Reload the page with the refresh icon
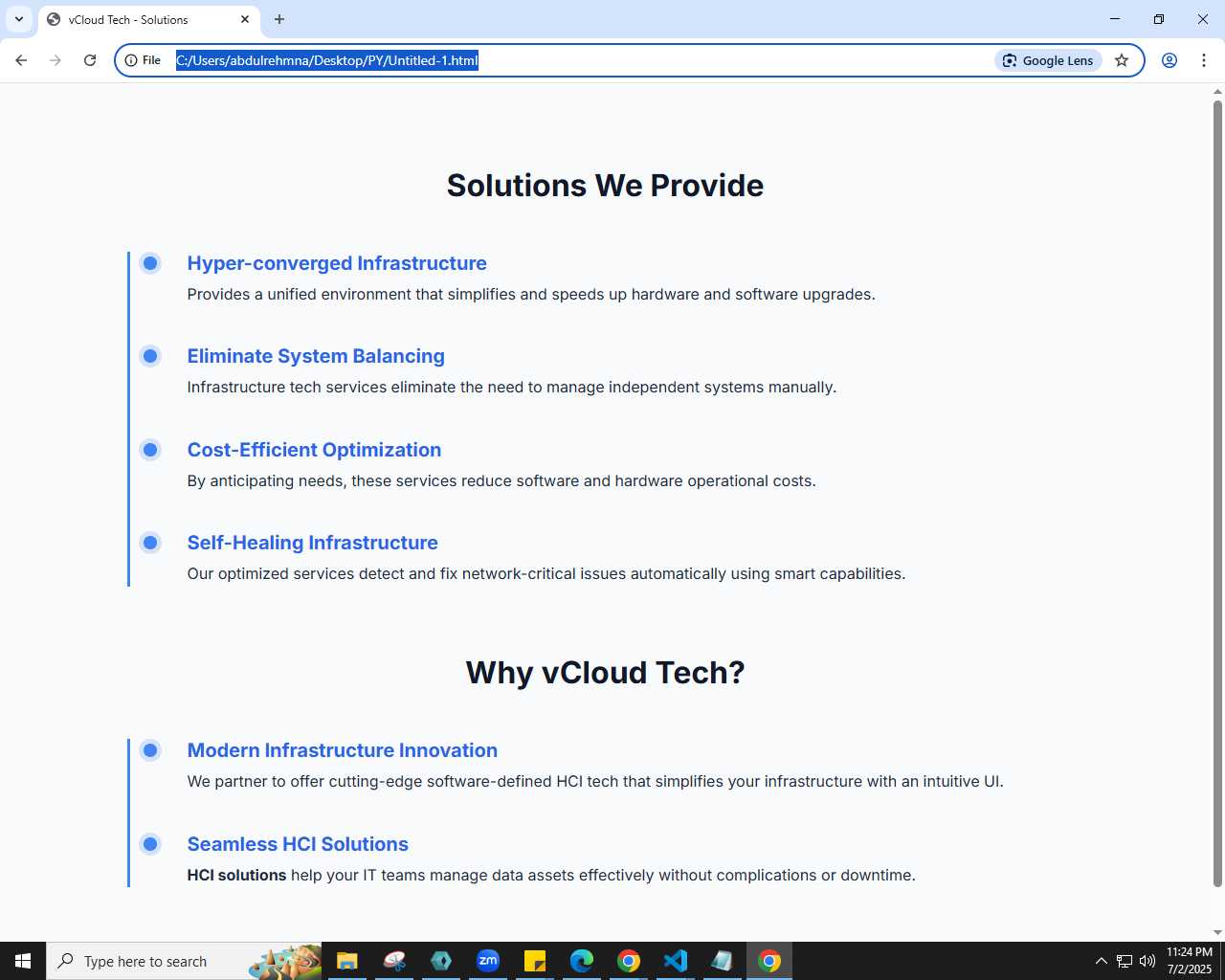1225x980 pixels. [x=90, y=60]
